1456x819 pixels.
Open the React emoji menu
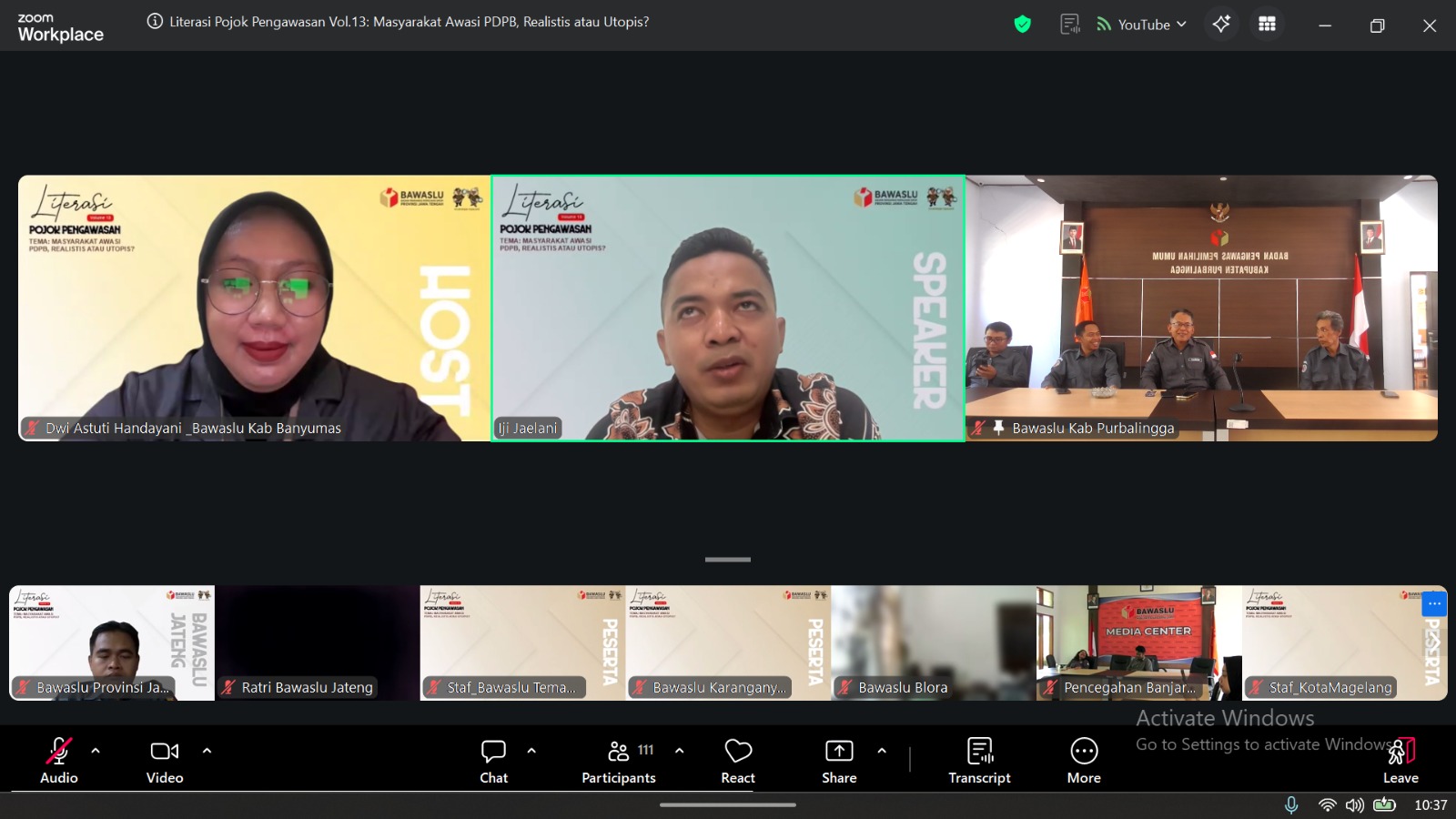738,760
